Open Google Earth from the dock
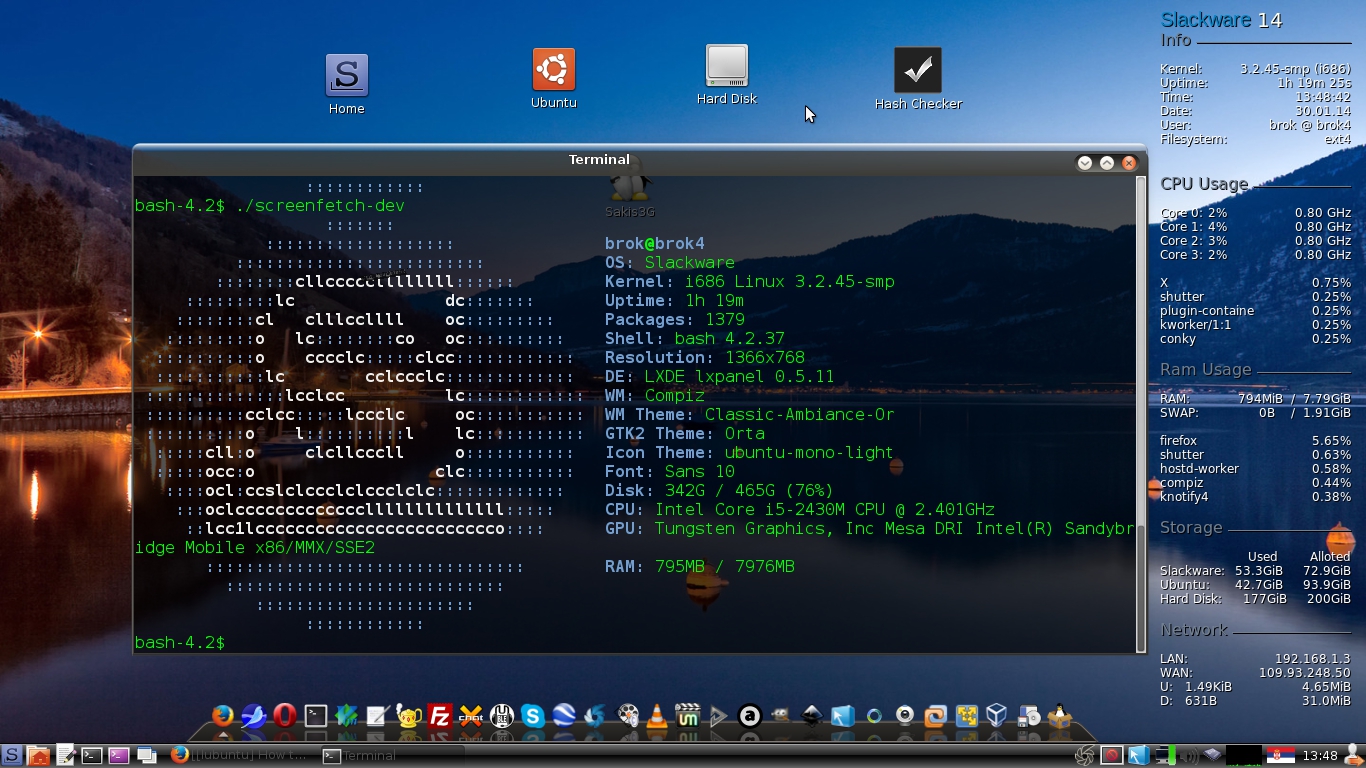1366x768 pixels. tap(563, 715)
